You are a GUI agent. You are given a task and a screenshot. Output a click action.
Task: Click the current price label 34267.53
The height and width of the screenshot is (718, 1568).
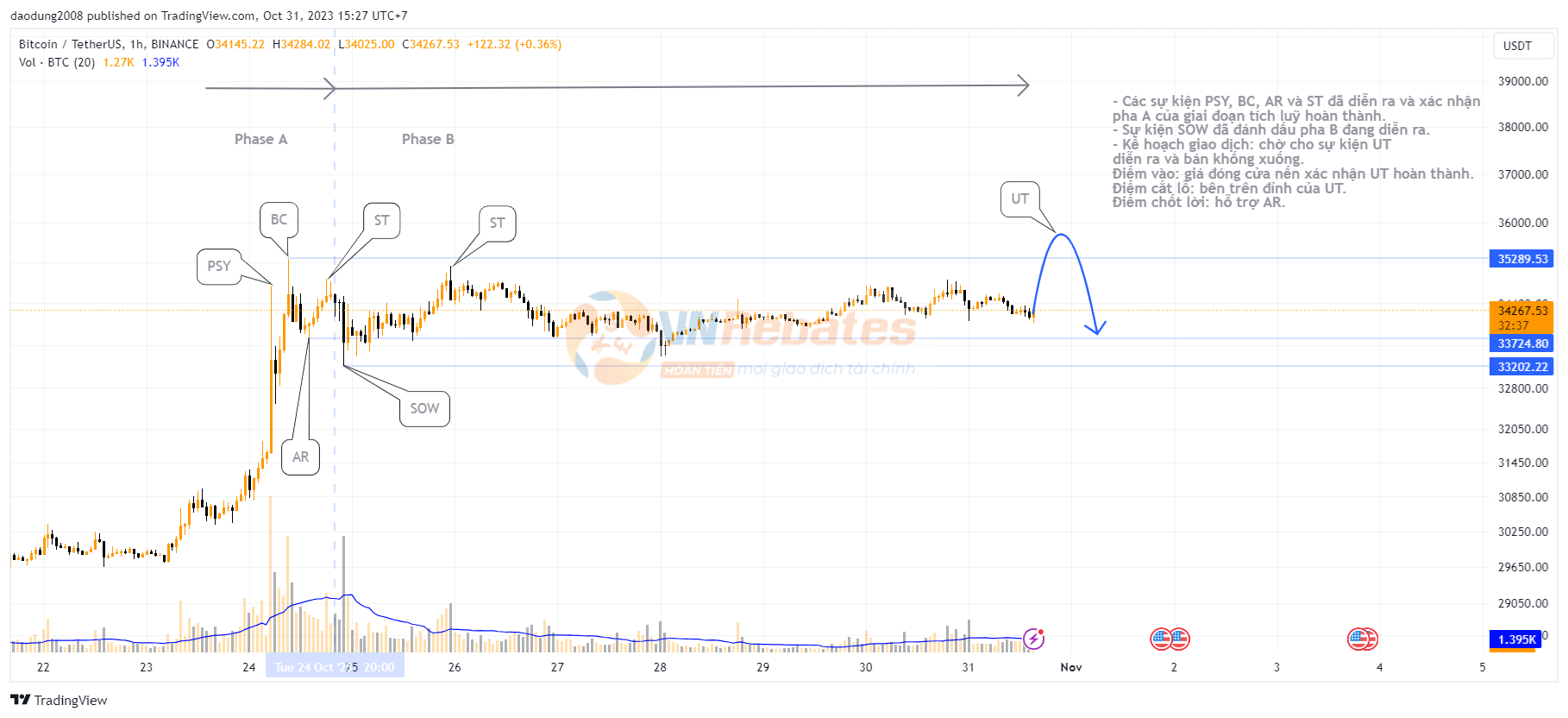click(x=1521, y=311)
